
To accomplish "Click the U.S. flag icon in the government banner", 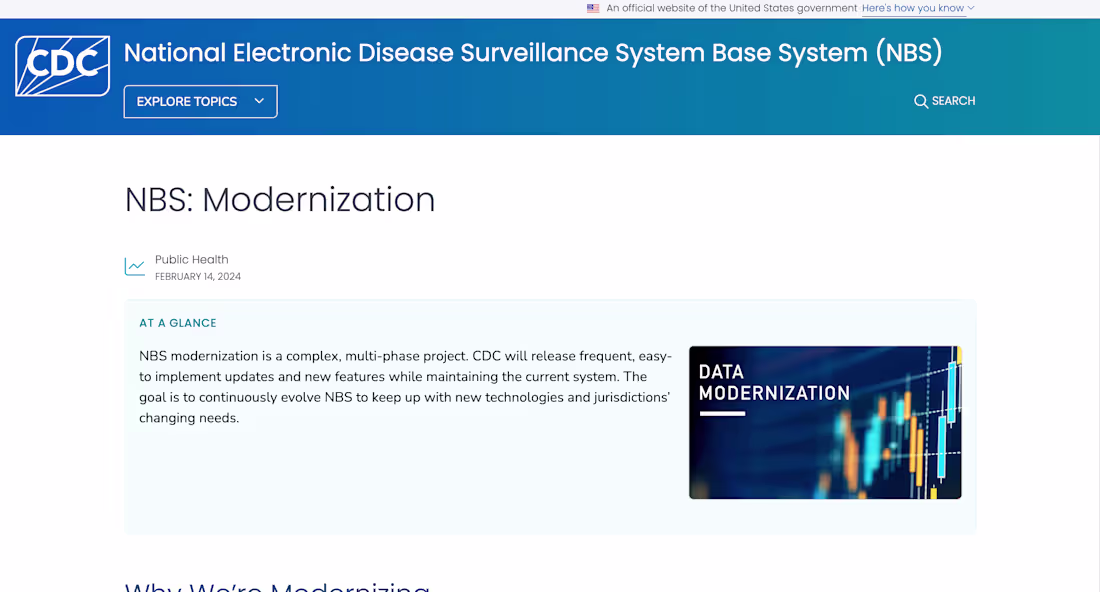I will 594,8.
